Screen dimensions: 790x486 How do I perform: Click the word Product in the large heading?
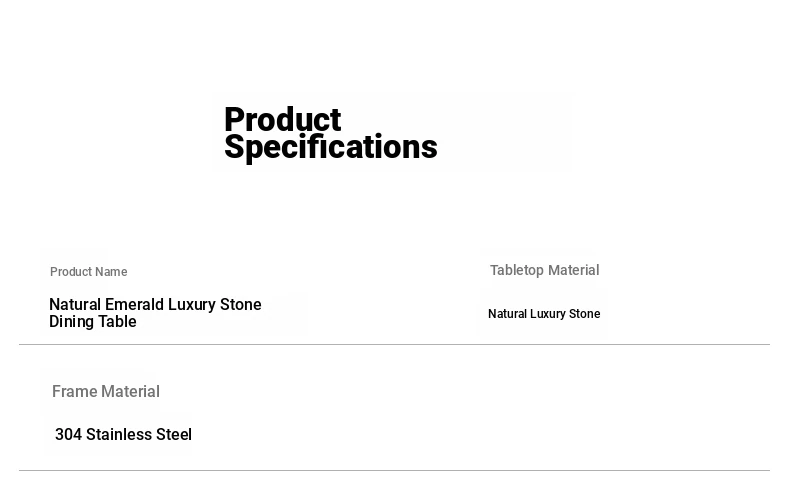pos(282,120)
